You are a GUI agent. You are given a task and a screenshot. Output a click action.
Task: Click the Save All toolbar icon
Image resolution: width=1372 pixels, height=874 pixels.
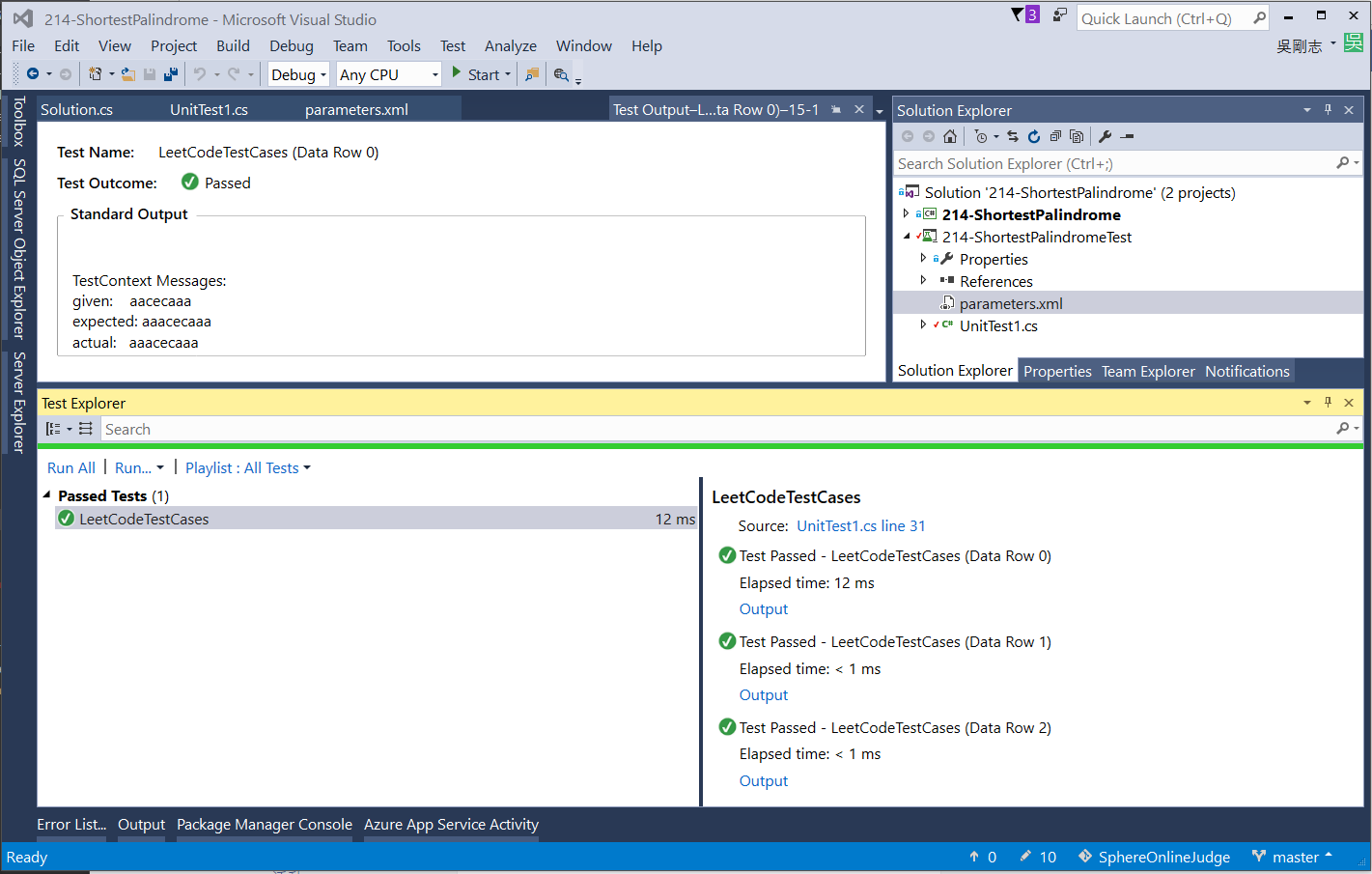[x=171, y=74]
